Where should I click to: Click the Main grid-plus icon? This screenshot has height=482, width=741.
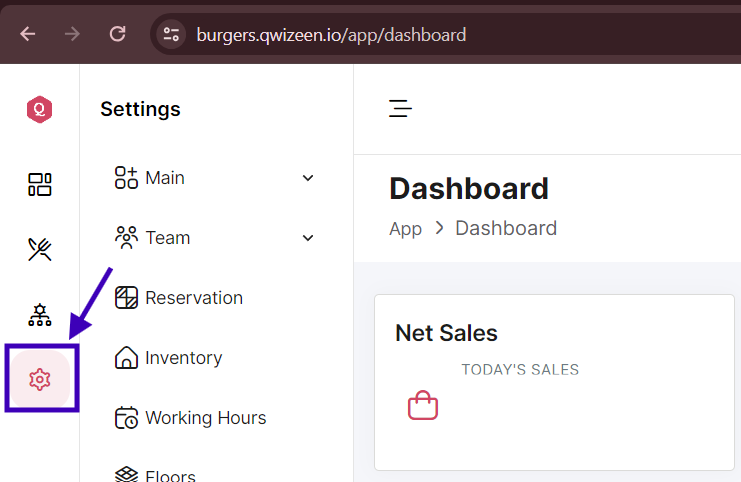(x=126, y=178)
